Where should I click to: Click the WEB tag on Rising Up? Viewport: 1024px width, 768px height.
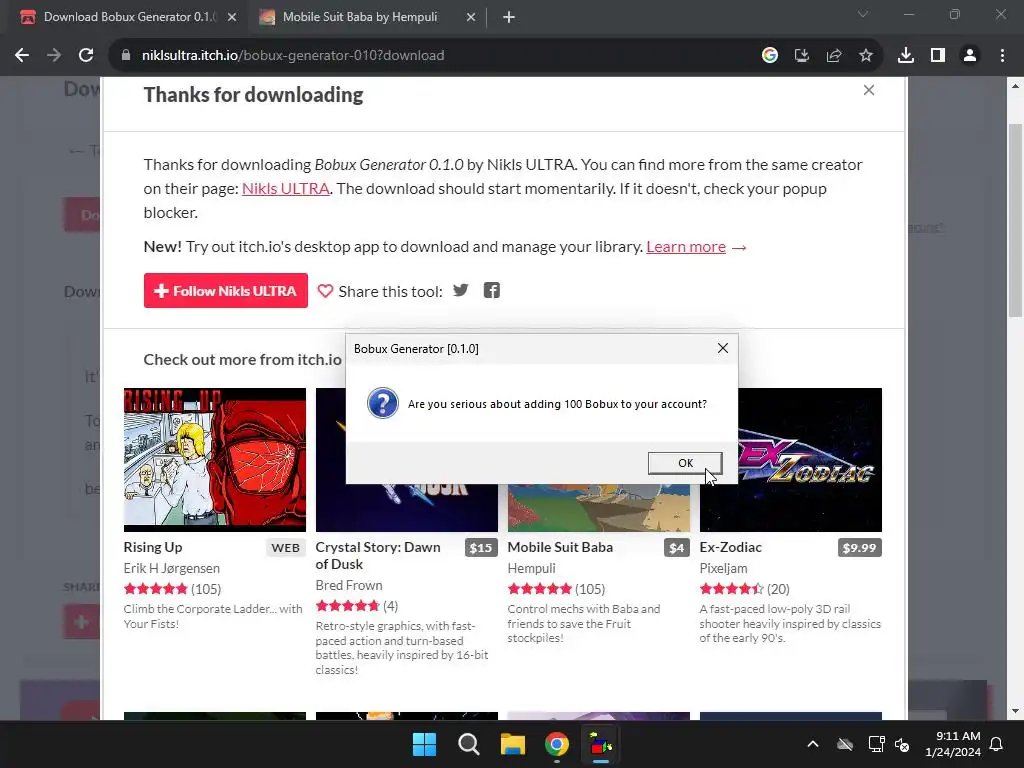(285, 548)
